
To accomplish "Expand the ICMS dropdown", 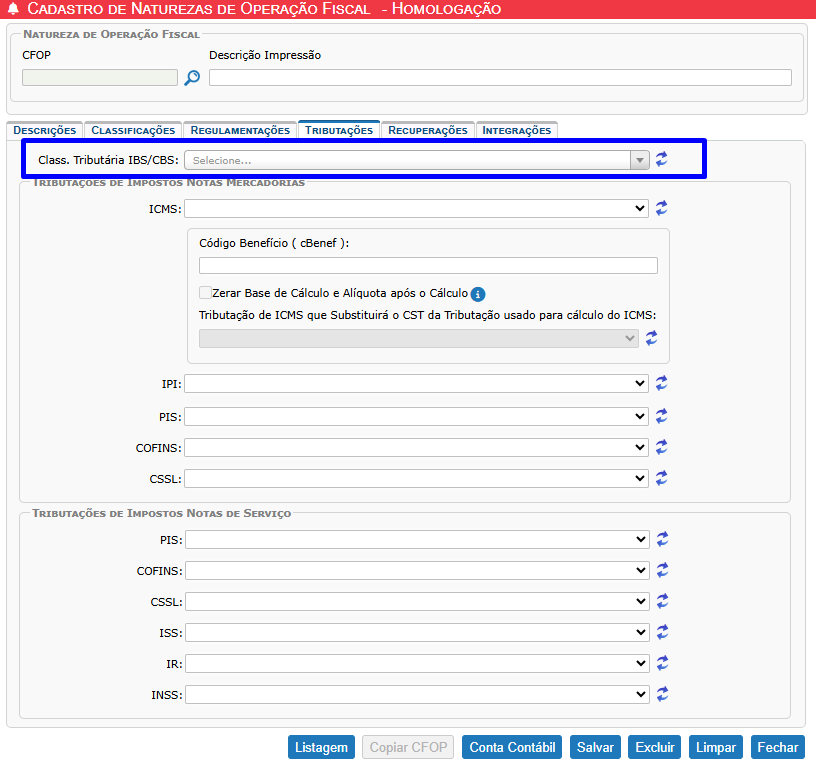I will pyautogui.click(x=416, y=208).
